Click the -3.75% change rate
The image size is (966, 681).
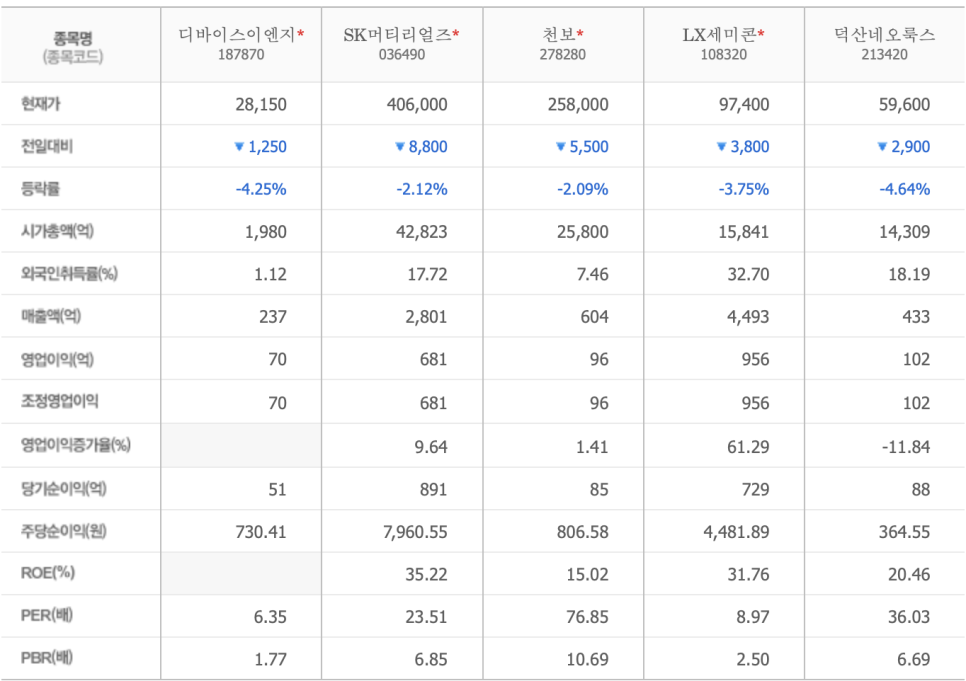(744, 189)
